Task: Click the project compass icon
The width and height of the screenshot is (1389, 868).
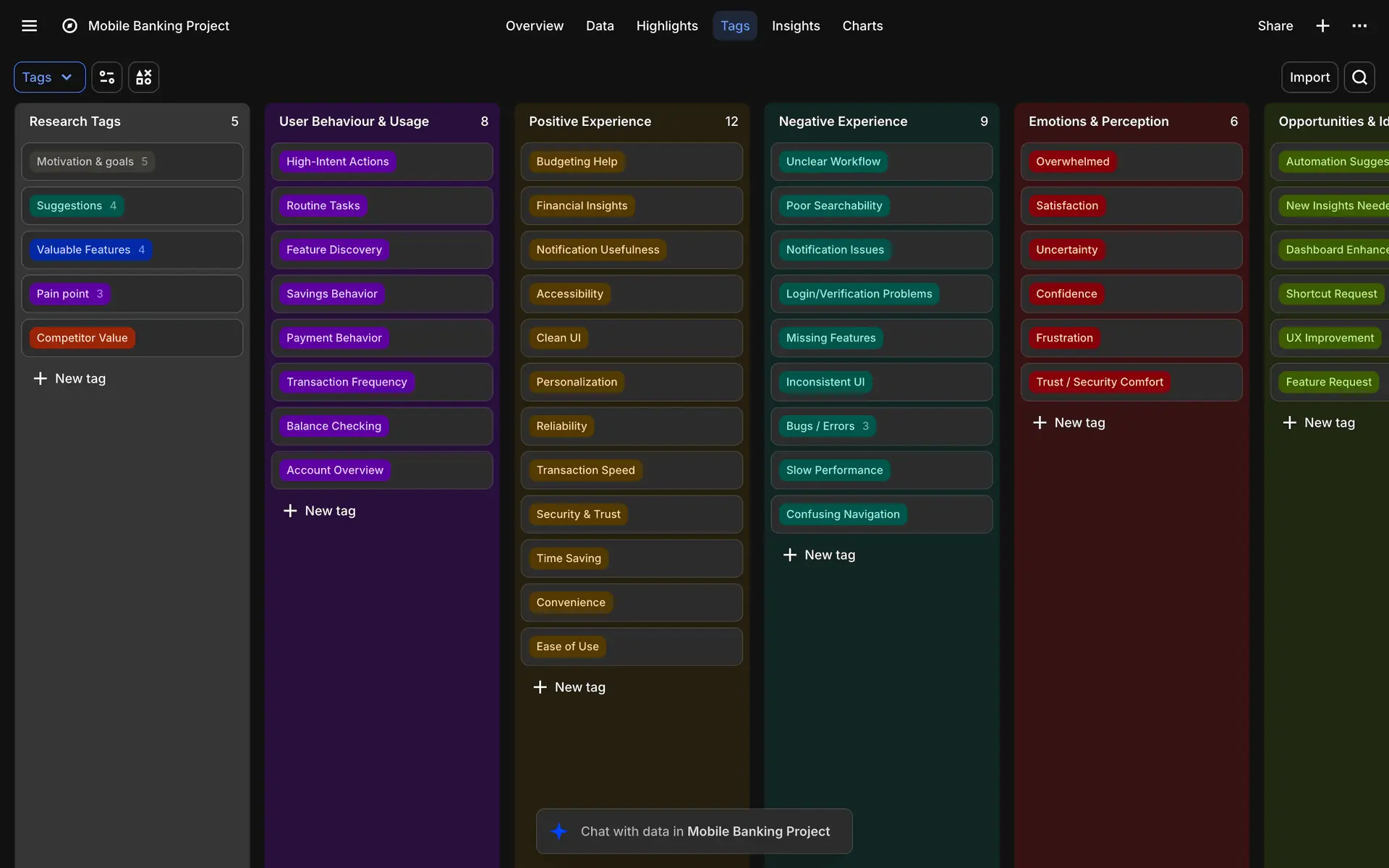Action: pyautogui.click(x=69, y=26)
